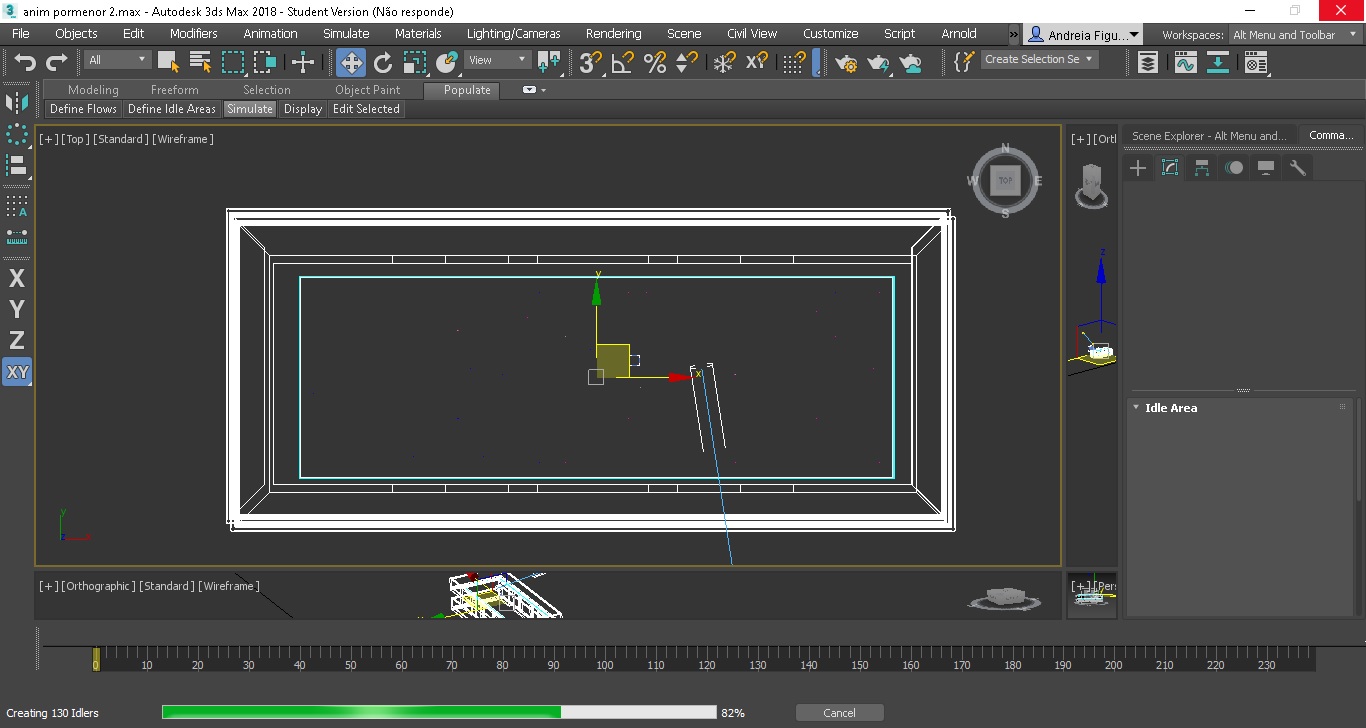The image size is (1366, 728).
Task: Toggle the Percent Snap button
Action: [x=655, y=62]
